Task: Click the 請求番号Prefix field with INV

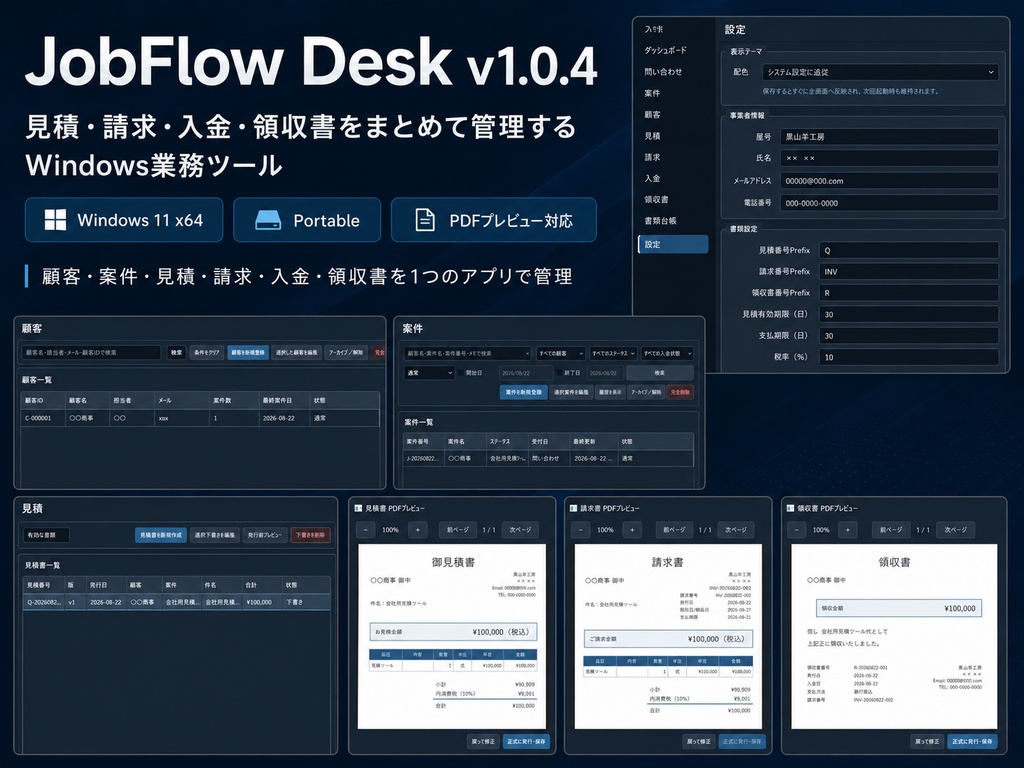Action: point(908,272)
